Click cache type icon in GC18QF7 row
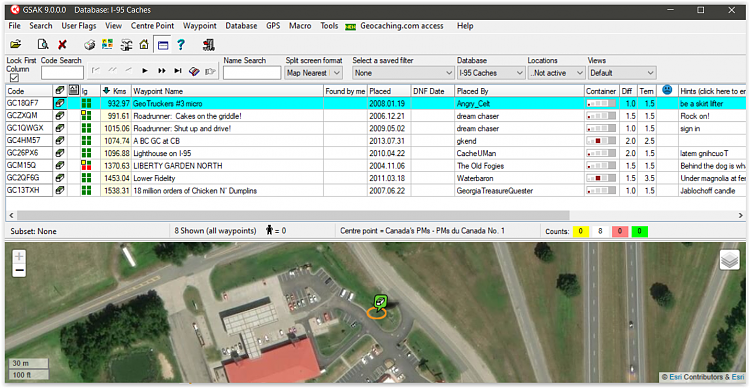 (x=60, y=103)
